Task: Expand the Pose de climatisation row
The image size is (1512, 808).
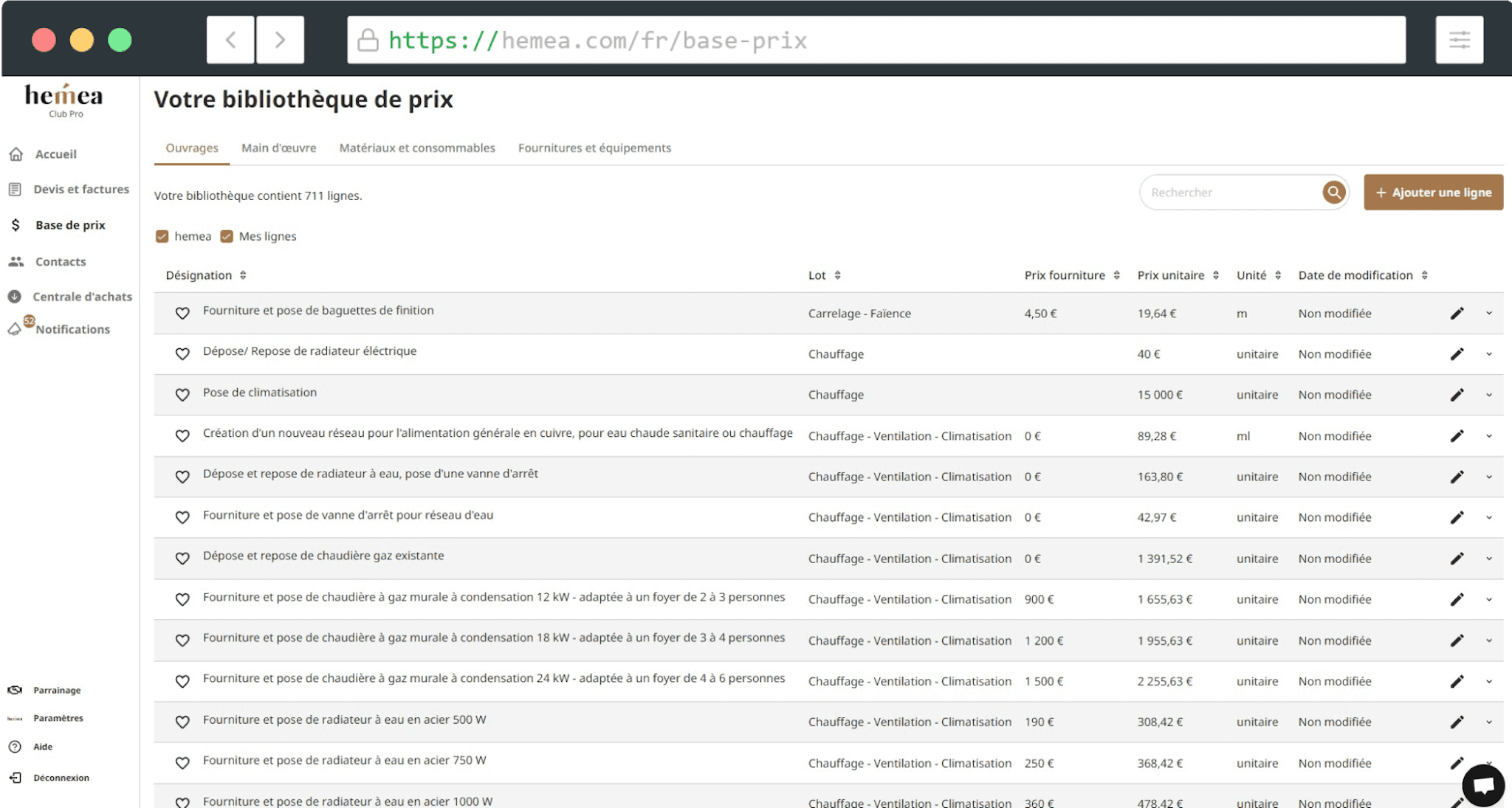Action: pos(1489,395)
